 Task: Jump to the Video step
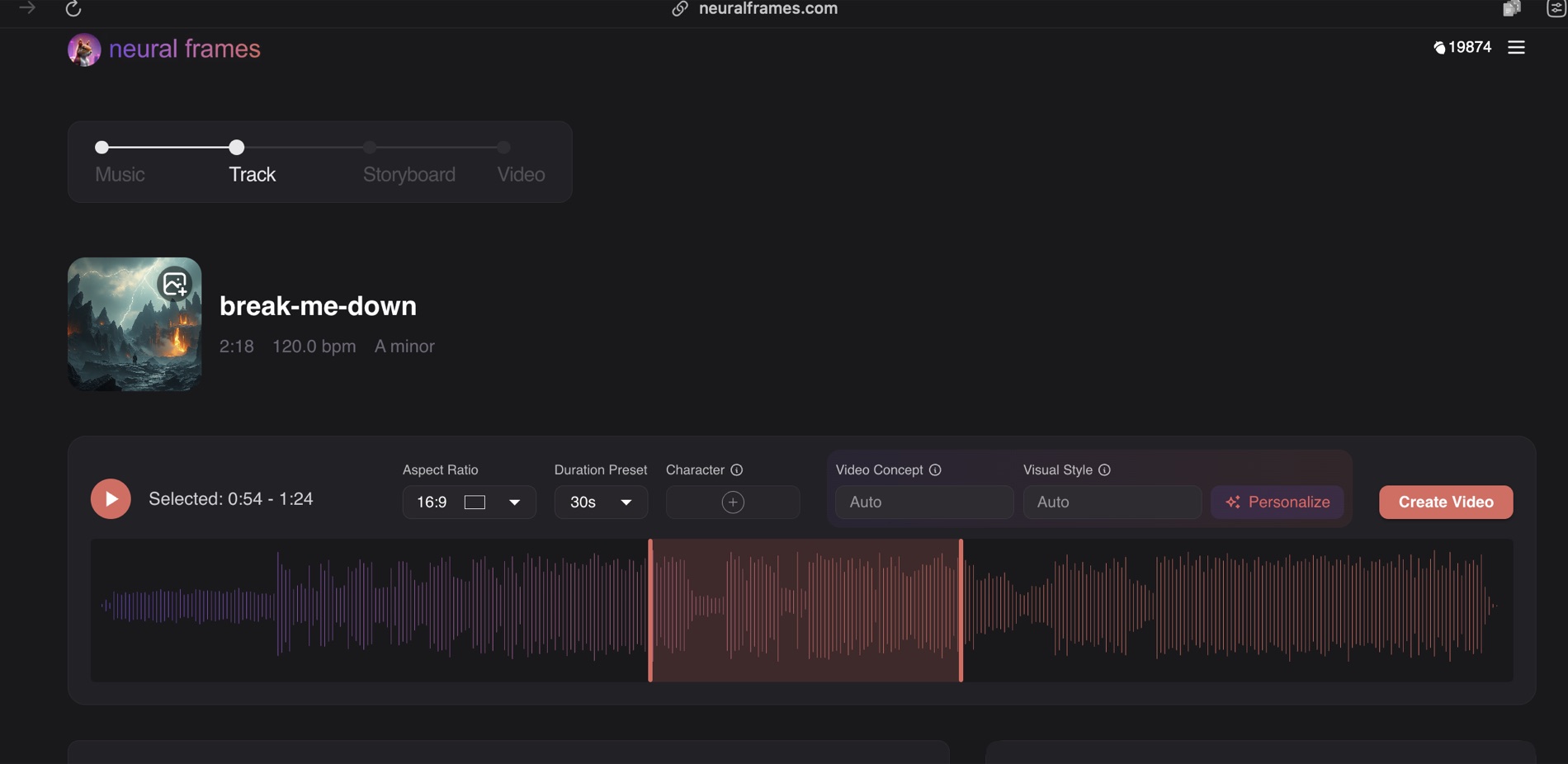pyautogui.click(x=521, y=174)
